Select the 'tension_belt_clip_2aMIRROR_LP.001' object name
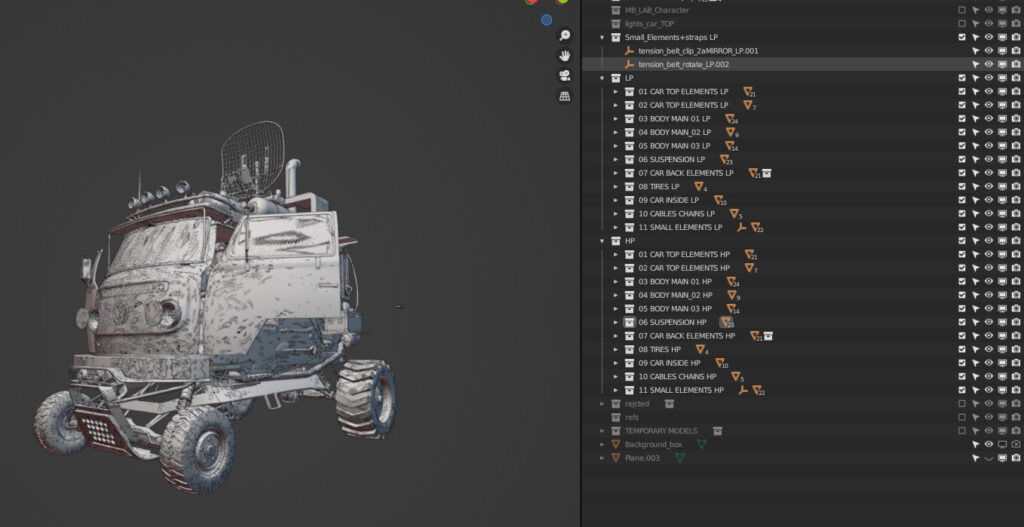Screen dimensions: 1024x527 698,51
